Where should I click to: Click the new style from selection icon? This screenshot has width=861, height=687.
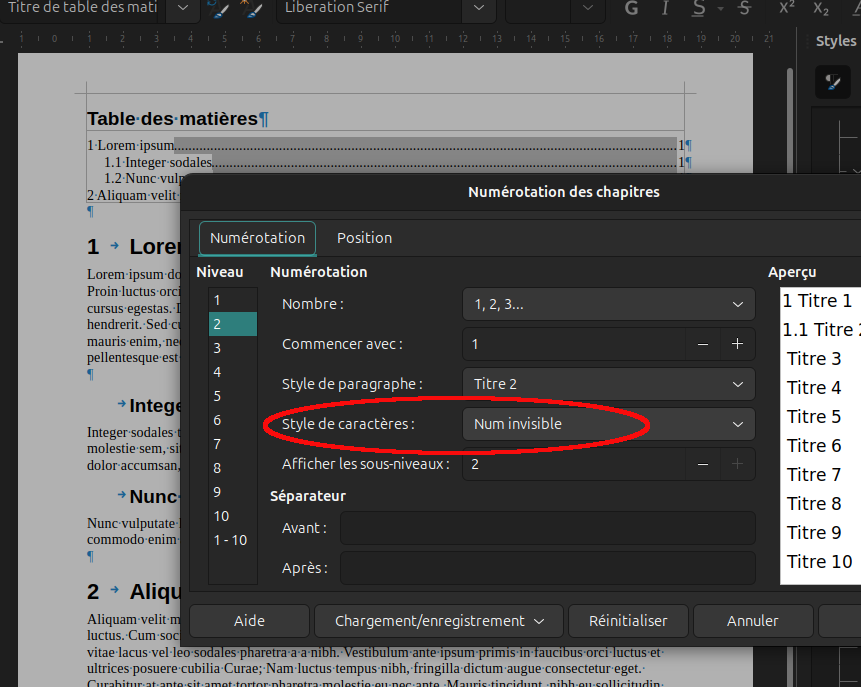[250, 8]
